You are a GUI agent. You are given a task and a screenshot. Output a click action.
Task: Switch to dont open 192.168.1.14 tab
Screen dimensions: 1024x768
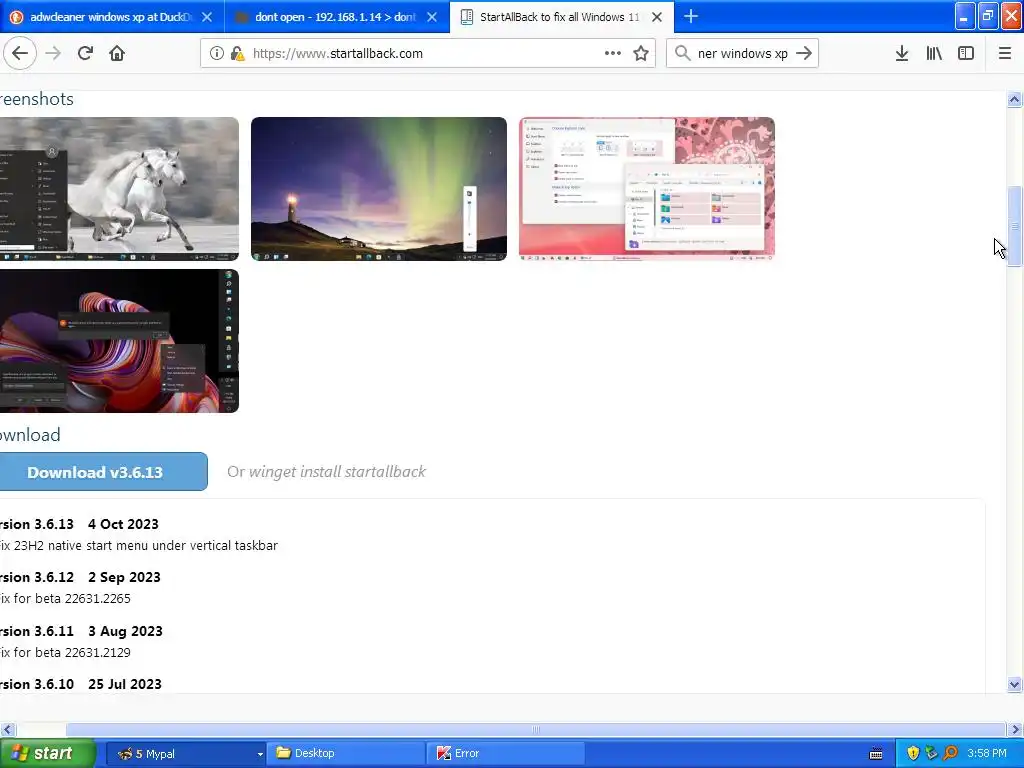click(336, 17)
